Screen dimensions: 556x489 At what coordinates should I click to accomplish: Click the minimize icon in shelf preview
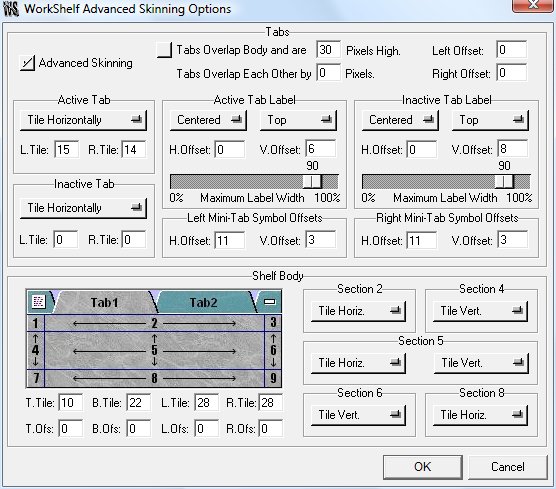[x=269, y=302]
